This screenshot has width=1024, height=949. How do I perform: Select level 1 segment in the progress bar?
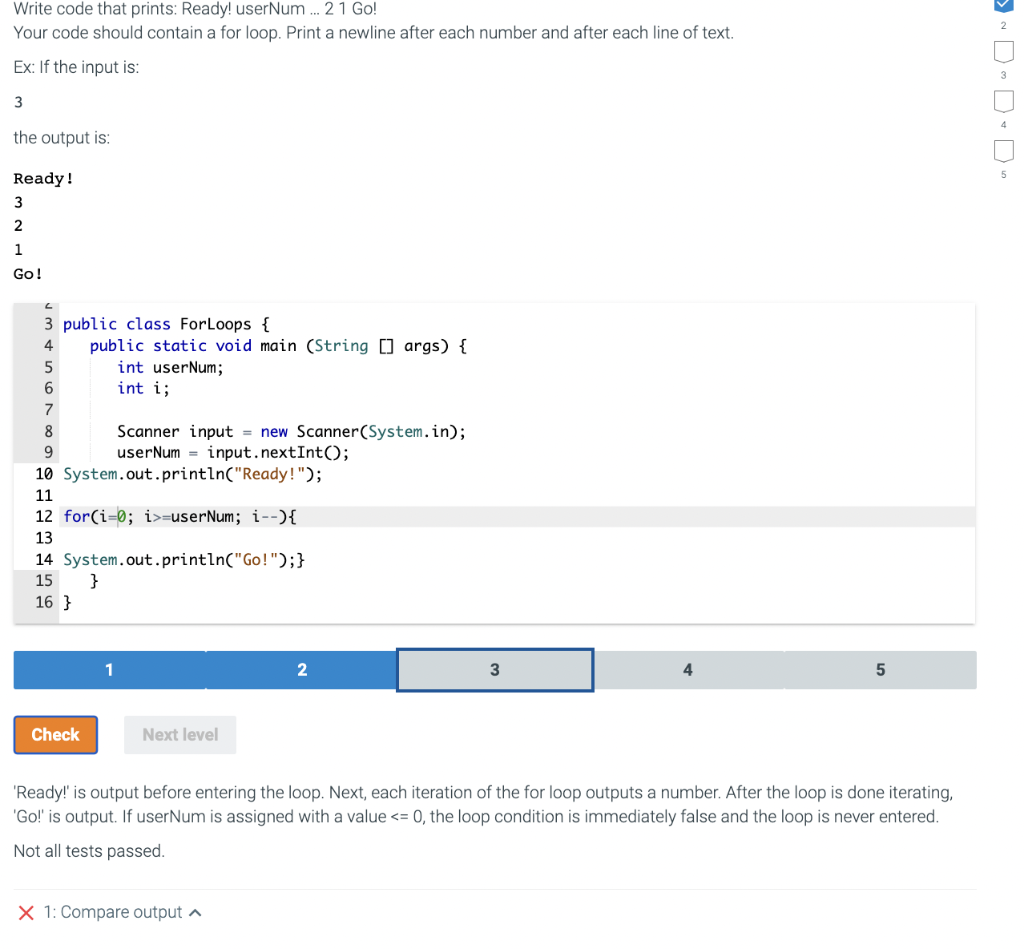[108, 669]
